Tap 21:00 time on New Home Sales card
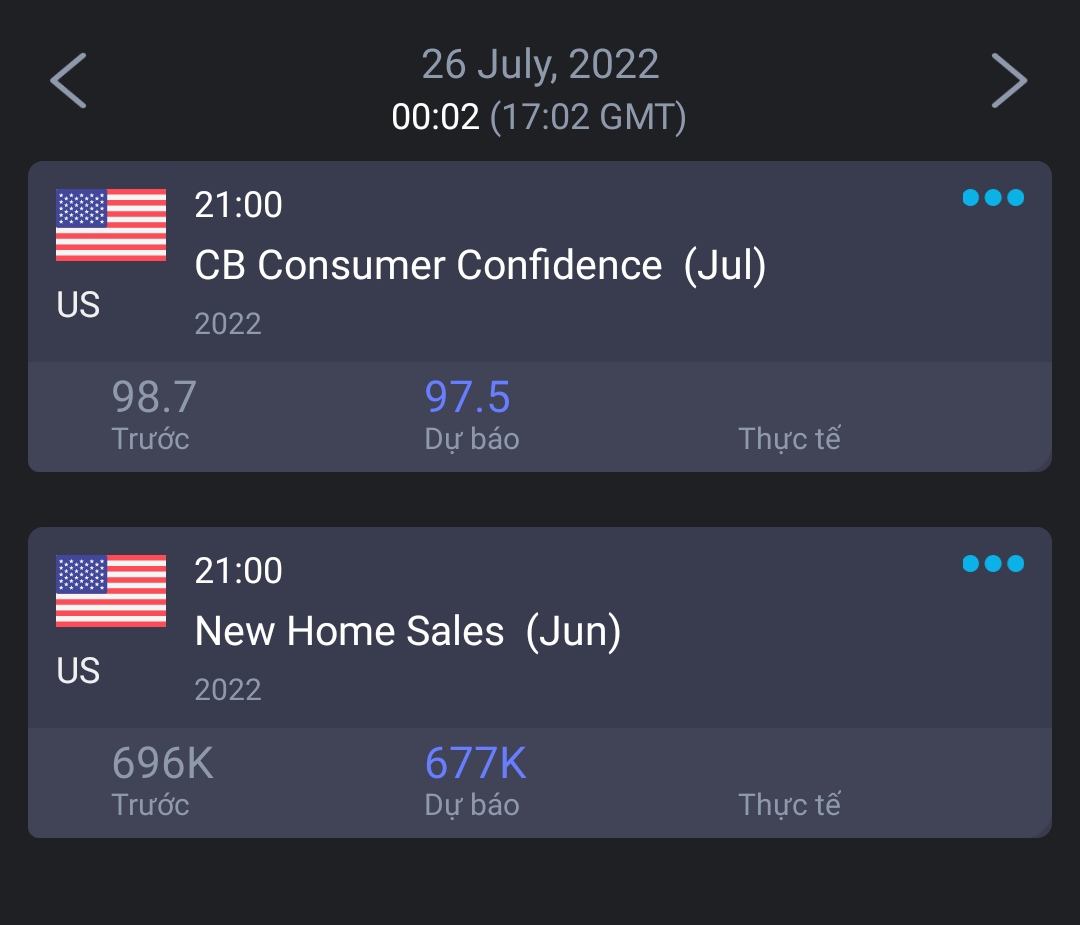 (238, 571)
